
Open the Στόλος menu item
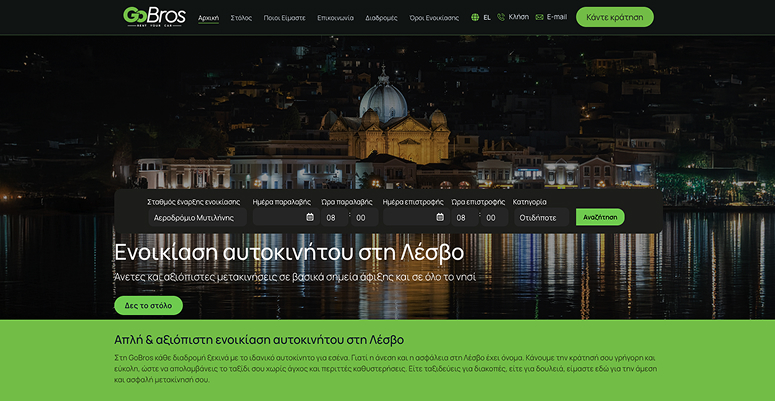point(241,18)
